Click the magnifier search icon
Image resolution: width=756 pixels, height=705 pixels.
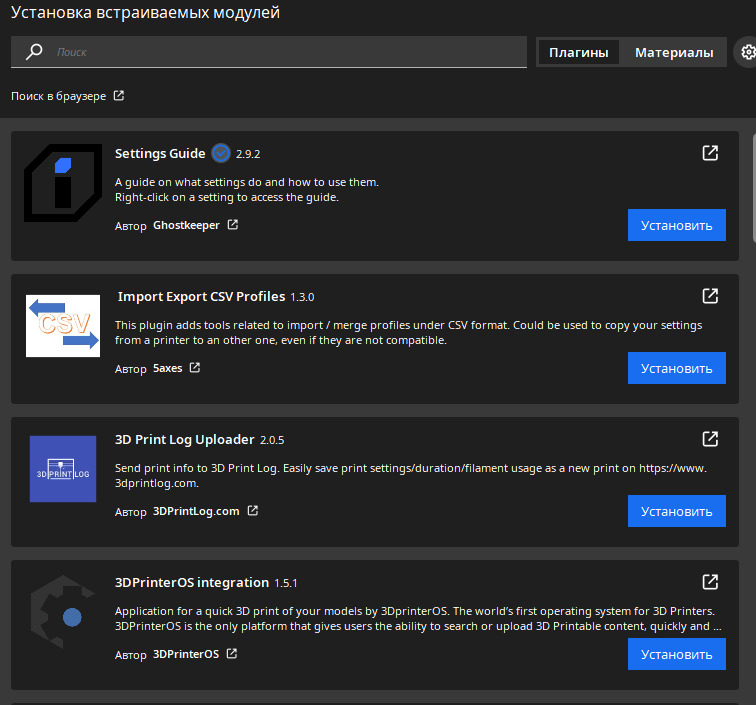click(x=34, y=52)
